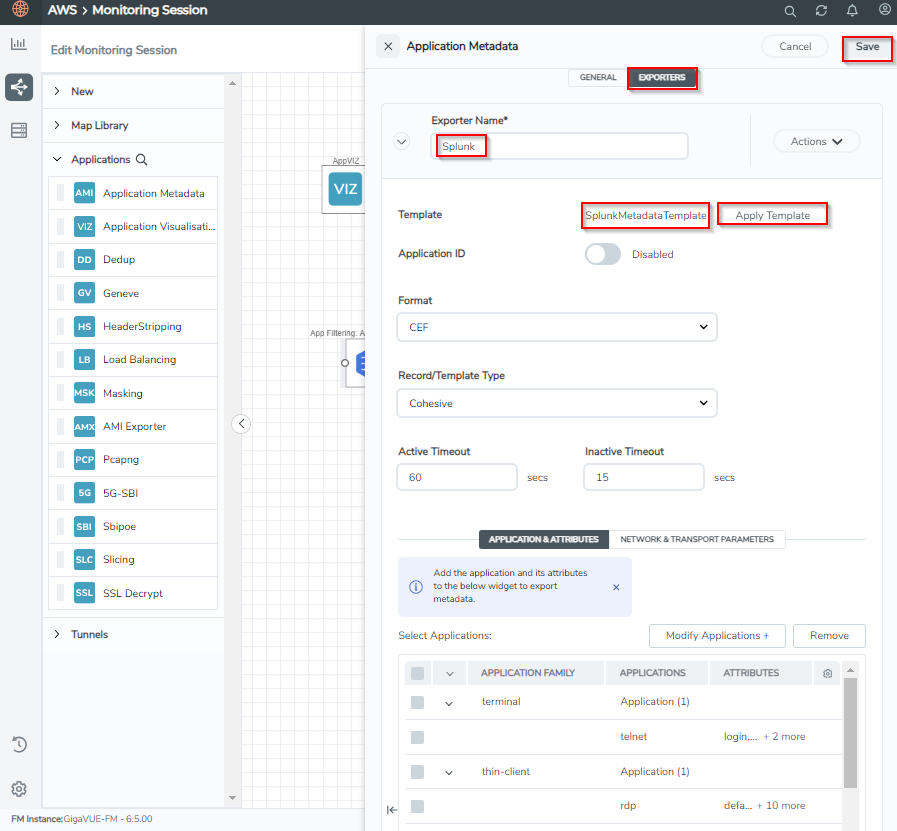This screenshot has height=831, width=897.
Task: Select the AMI Application Metadata icon
Action: click(x=84, y=193)
